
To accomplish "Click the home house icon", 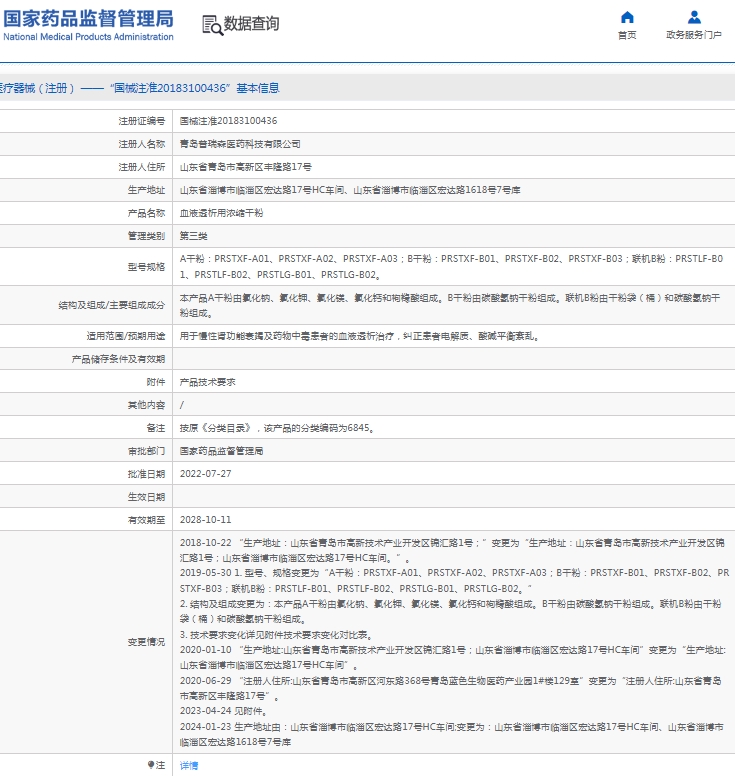I will 627,17.
